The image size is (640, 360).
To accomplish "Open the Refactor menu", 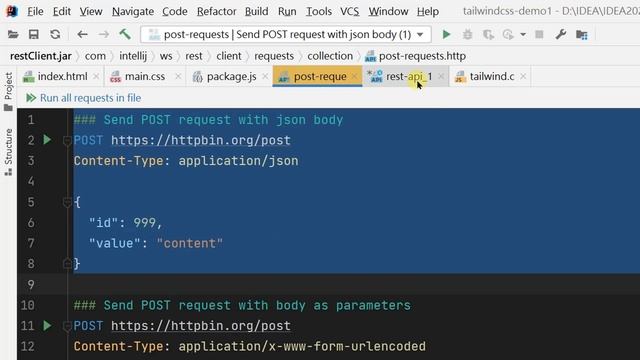I will click(216, 11).
